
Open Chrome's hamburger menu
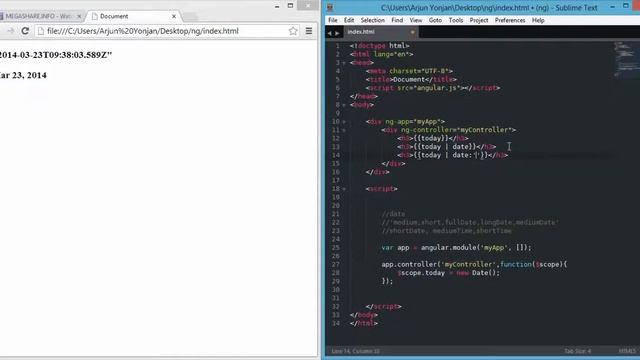(x=309, y=31)
